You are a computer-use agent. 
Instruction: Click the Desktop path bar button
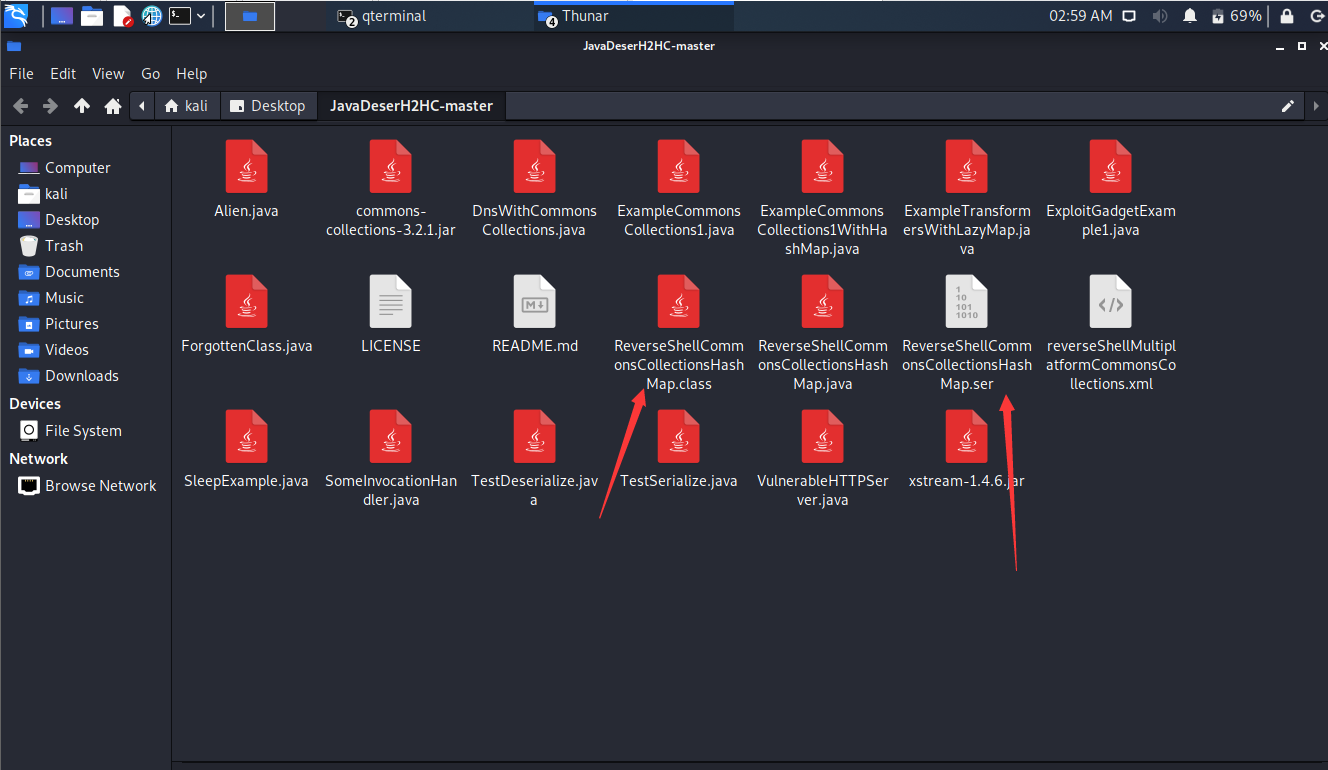coord(267,106)
